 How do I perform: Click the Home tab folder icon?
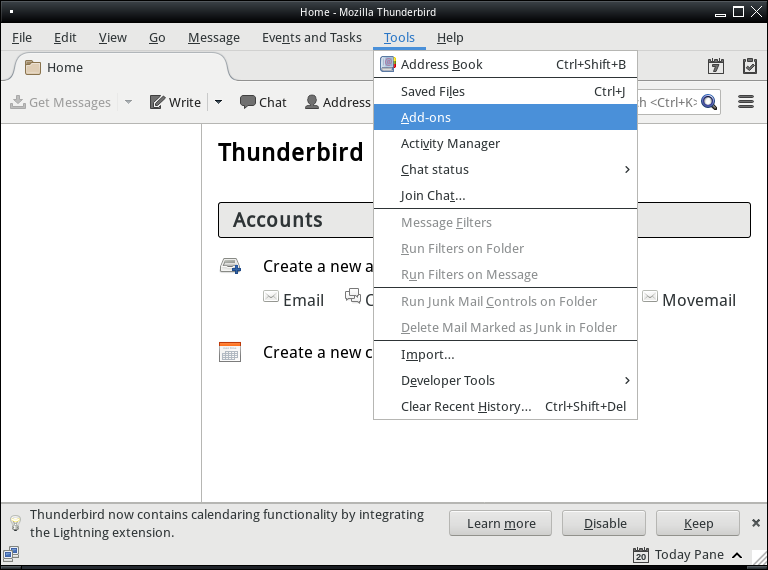click(x=33, y=67)
